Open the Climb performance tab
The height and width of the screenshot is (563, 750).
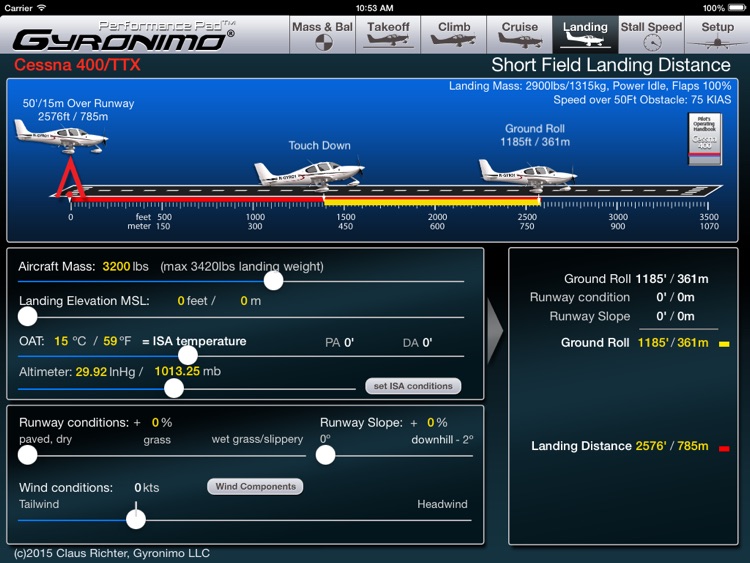[453, 34]
